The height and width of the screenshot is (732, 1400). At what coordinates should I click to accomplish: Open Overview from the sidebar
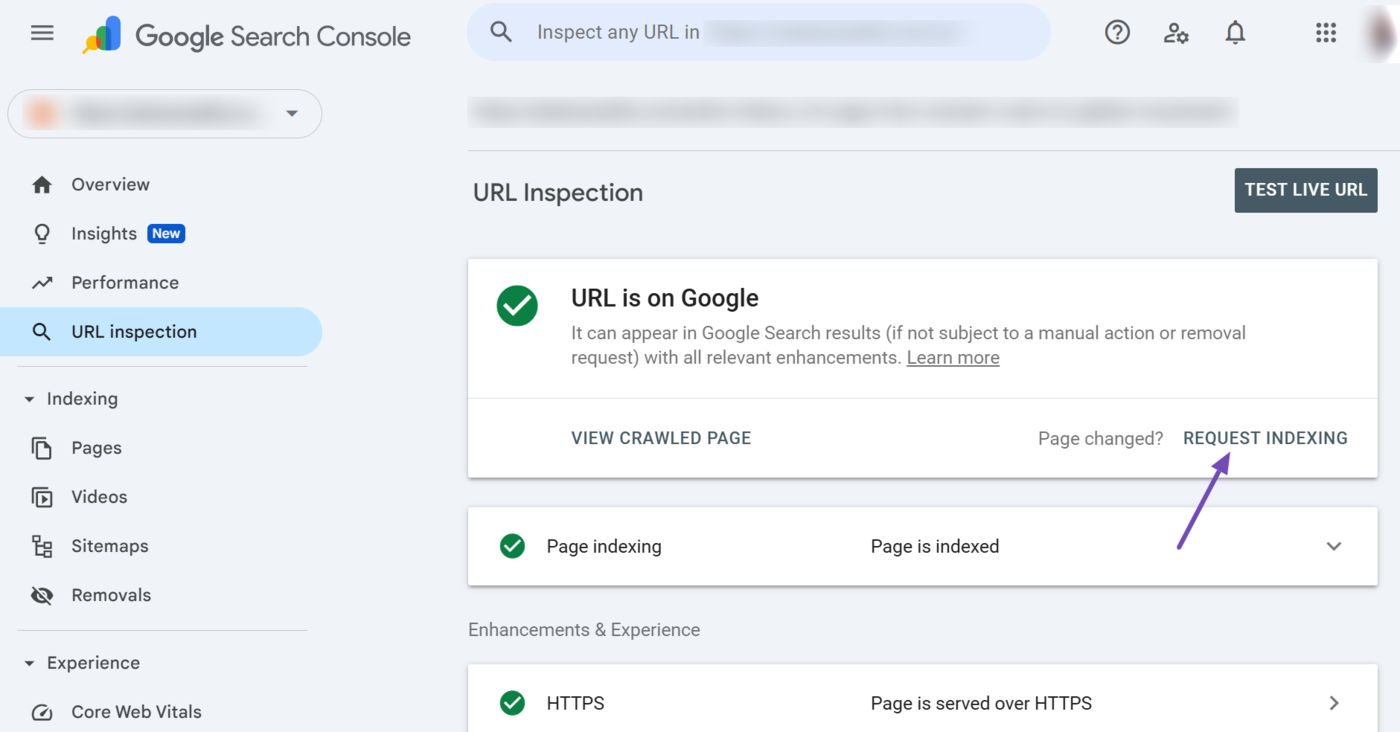click(x=110, y=185)
